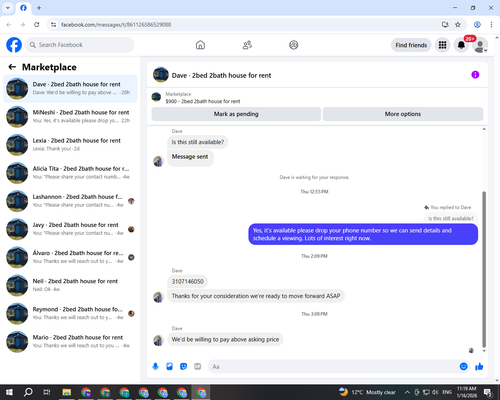Open a new browser tab
This screenshot has height=400, width=500.
[x=39, y=8]
